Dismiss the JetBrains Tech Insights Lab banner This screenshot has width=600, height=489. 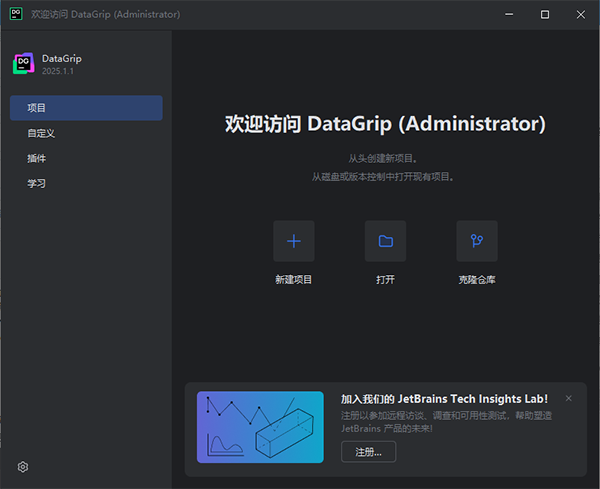coord(569,398)
